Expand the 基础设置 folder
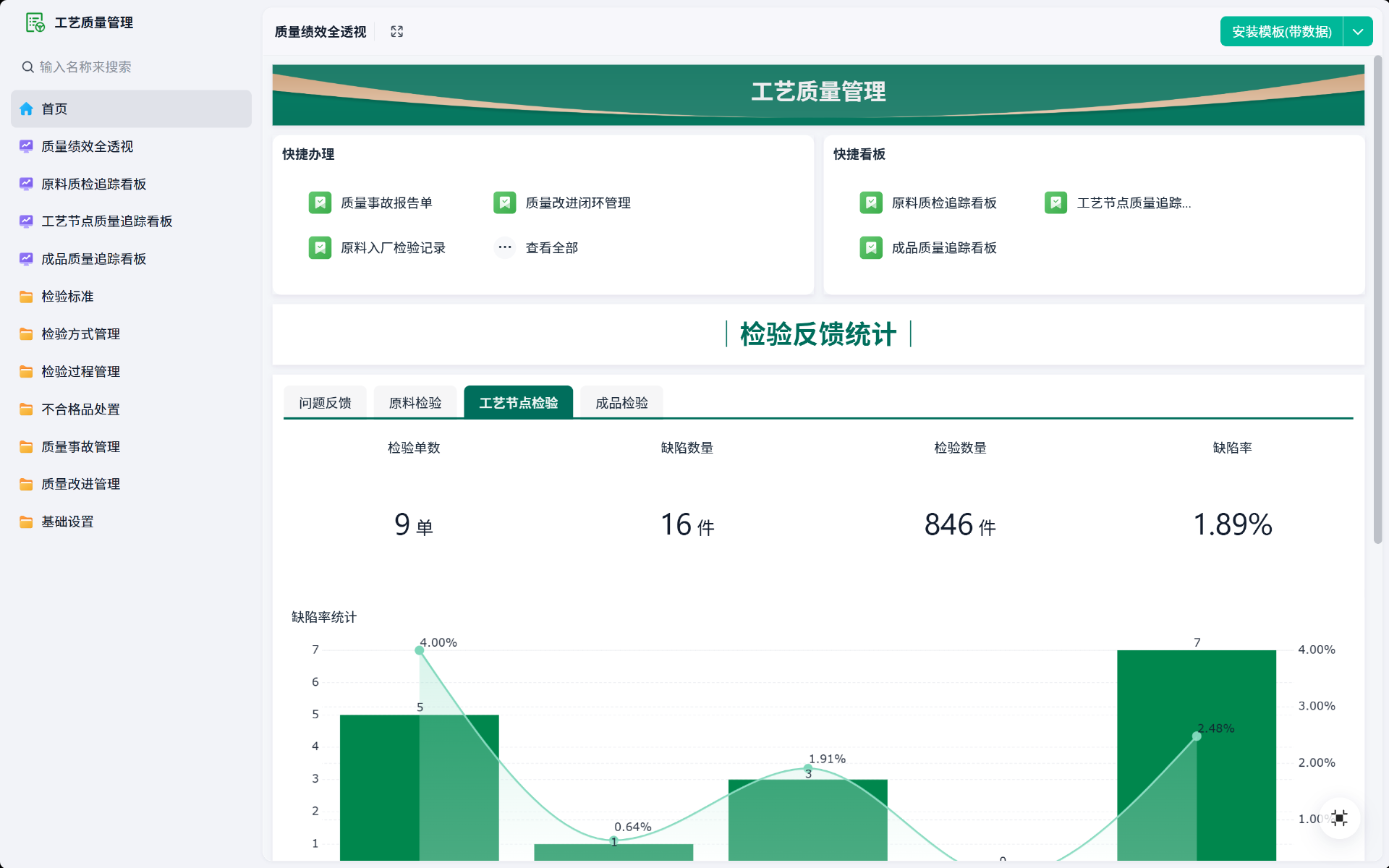Viewport: 1389px width, 868px height. pos(67,522)
